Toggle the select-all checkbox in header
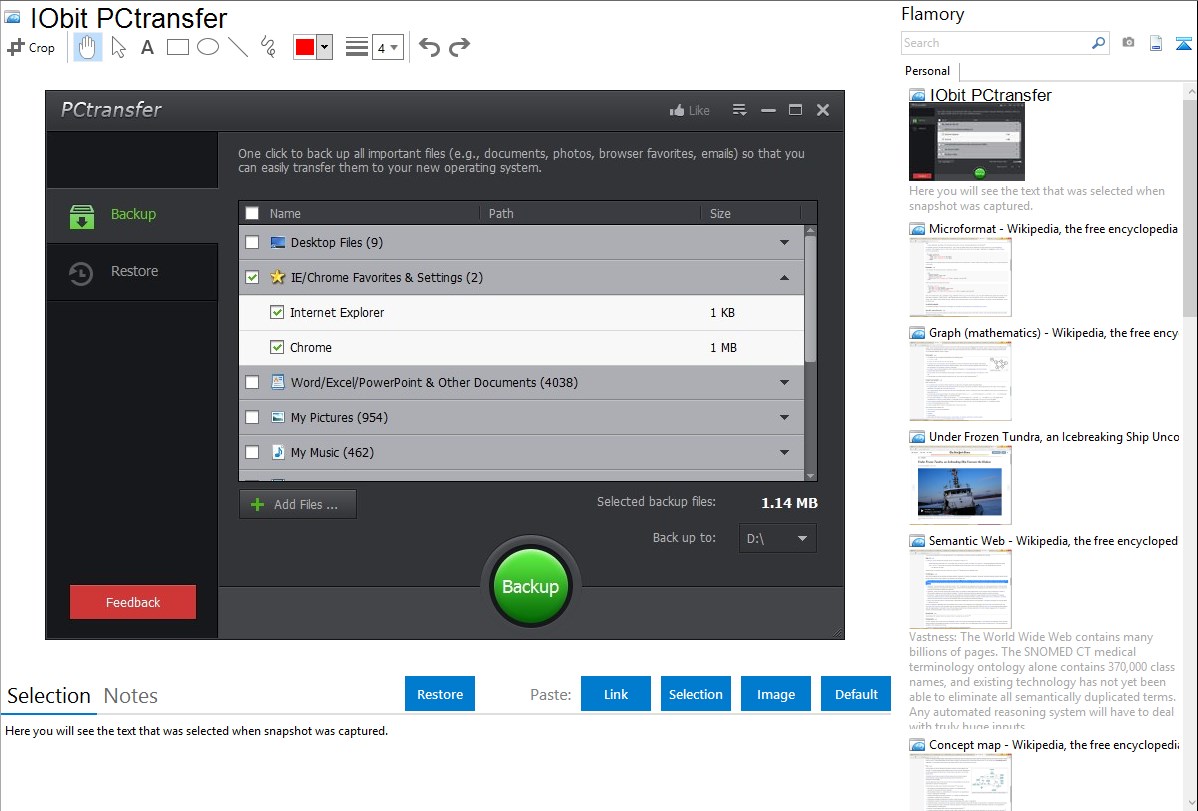This screenshot has height=811, width=1198. pyautogui.click(x=252, y=213)
